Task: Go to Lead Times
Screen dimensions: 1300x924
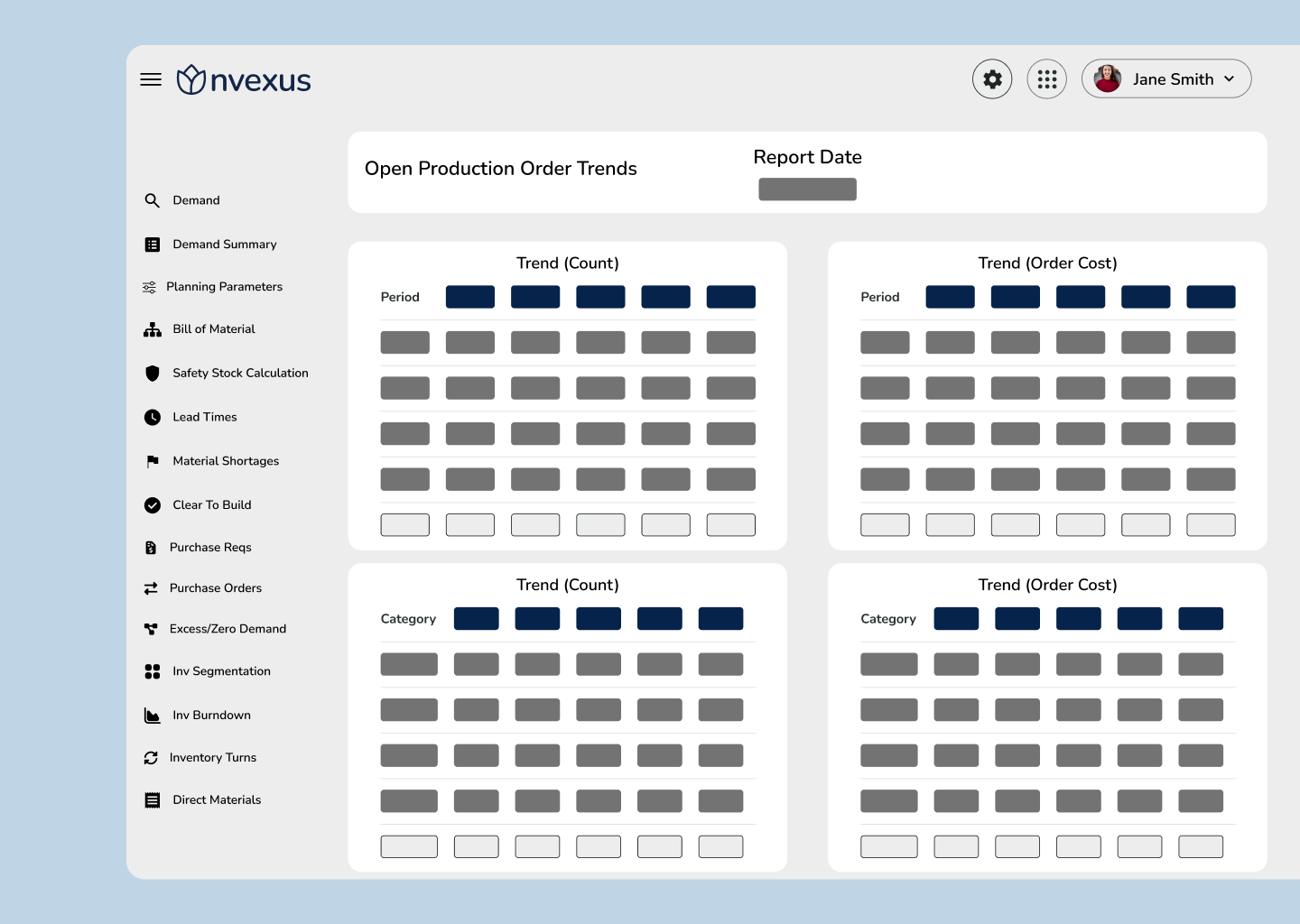Action: [205, 417]
